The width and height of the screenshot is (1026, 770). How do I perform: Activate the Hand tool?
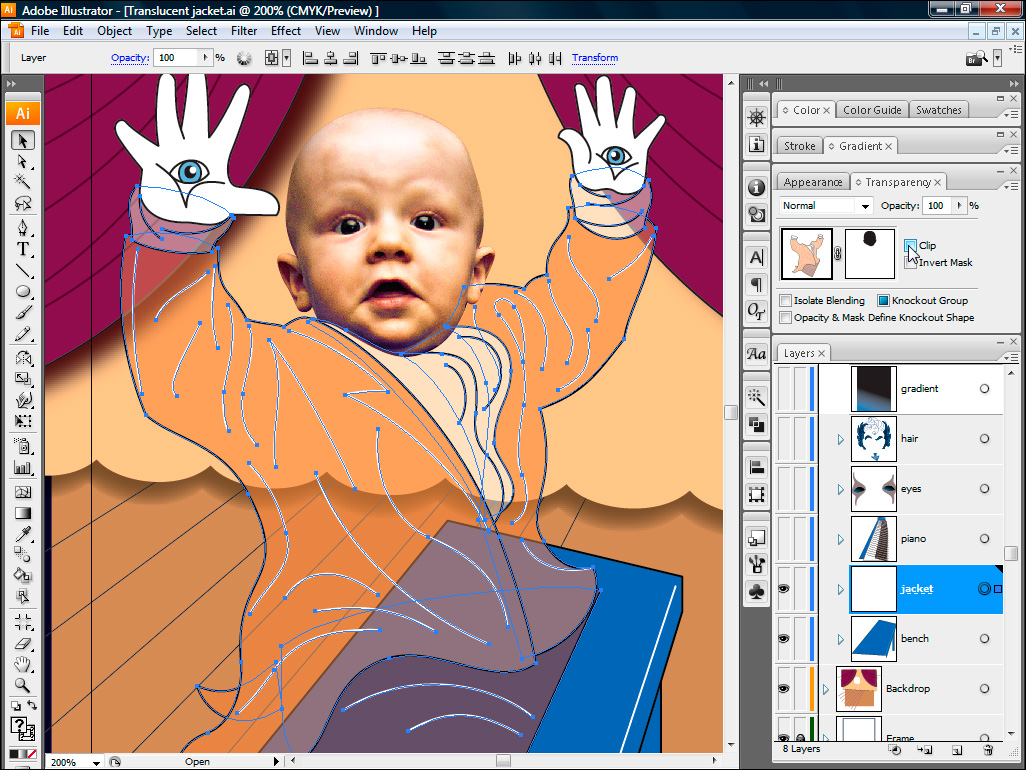pos(22,665)
